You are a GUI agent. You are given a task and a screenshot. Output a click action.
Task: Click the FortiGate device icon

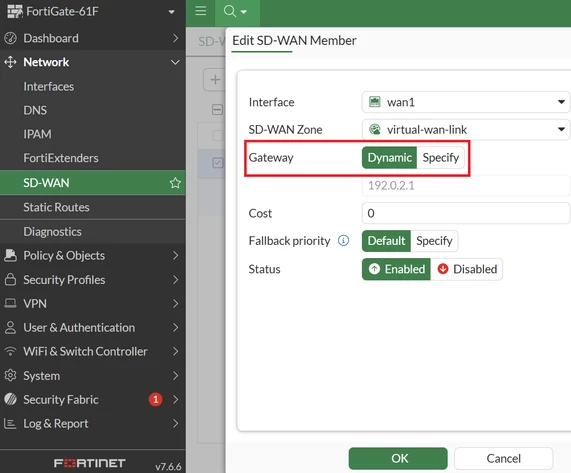[15, 12]
